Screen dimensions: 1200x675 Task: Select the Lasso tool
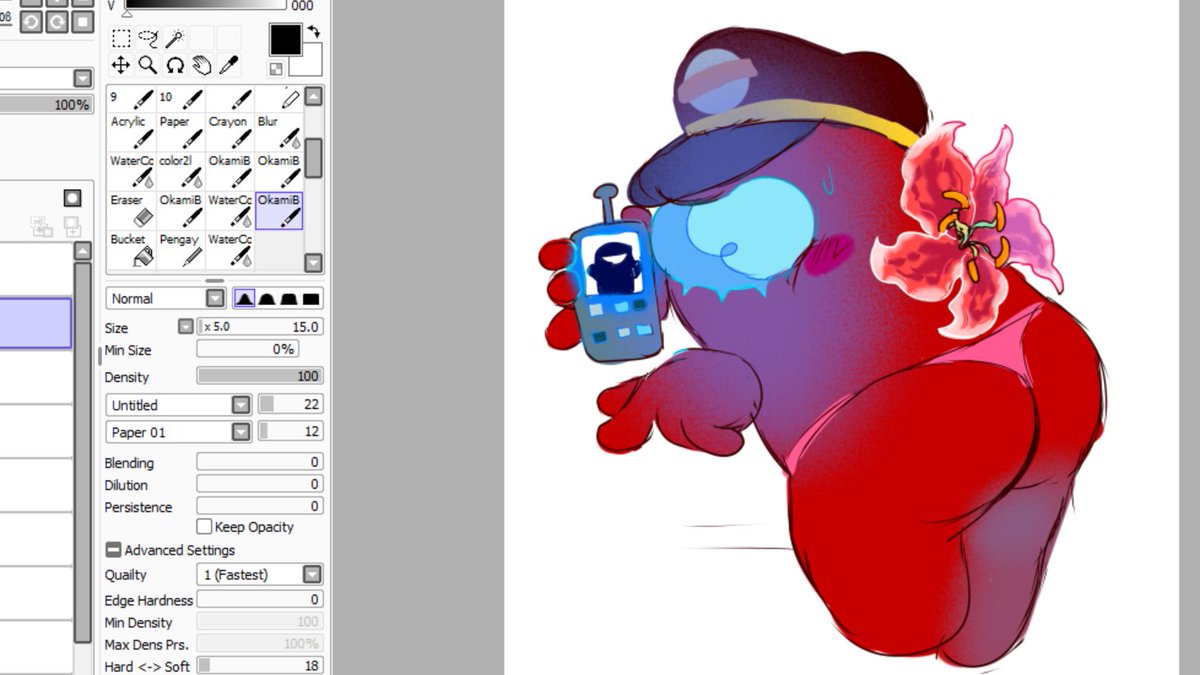coord(148,39)
